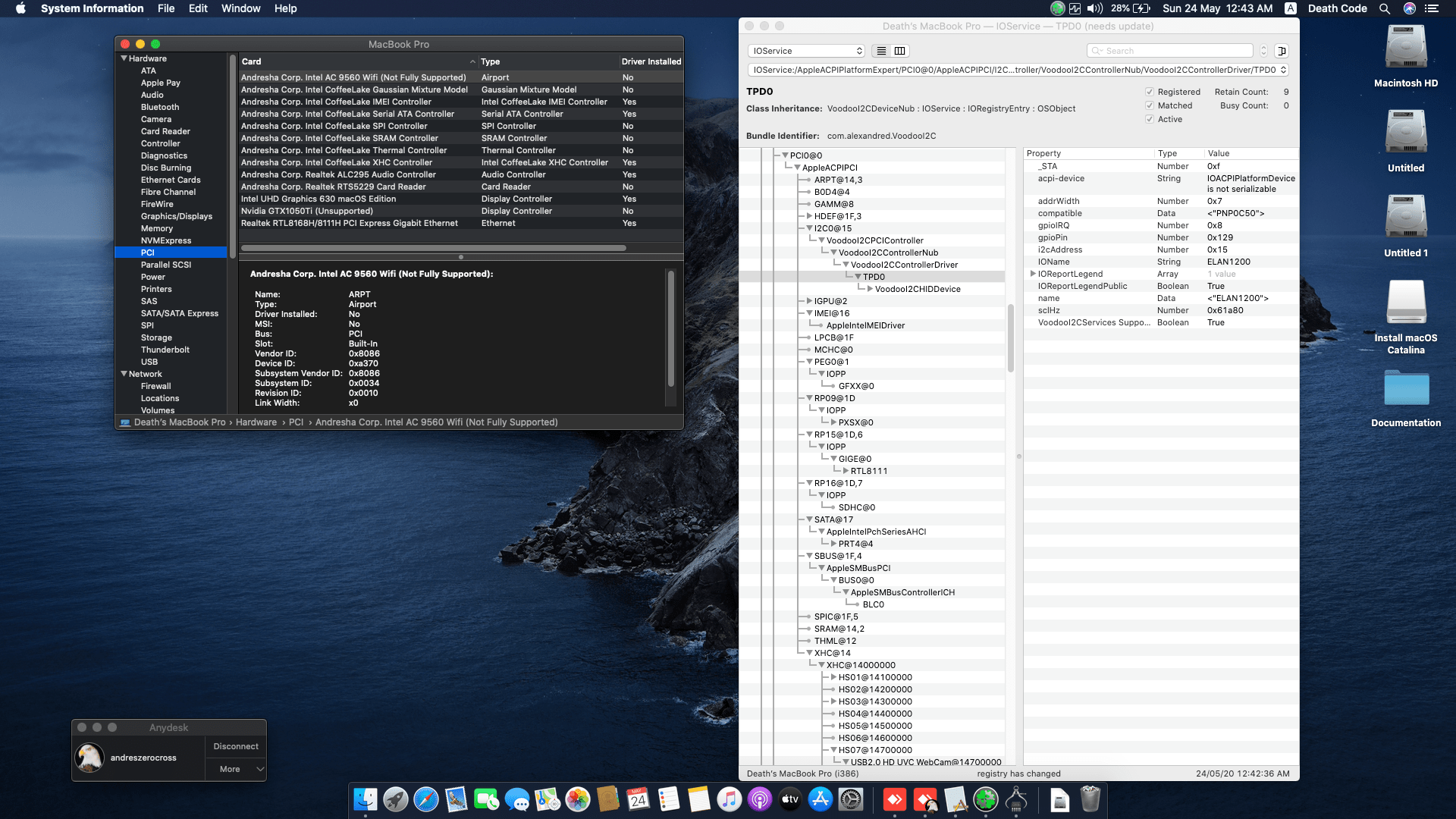
Task: Collapse the PCI0@0 tree node
Action: pos(783,154)
